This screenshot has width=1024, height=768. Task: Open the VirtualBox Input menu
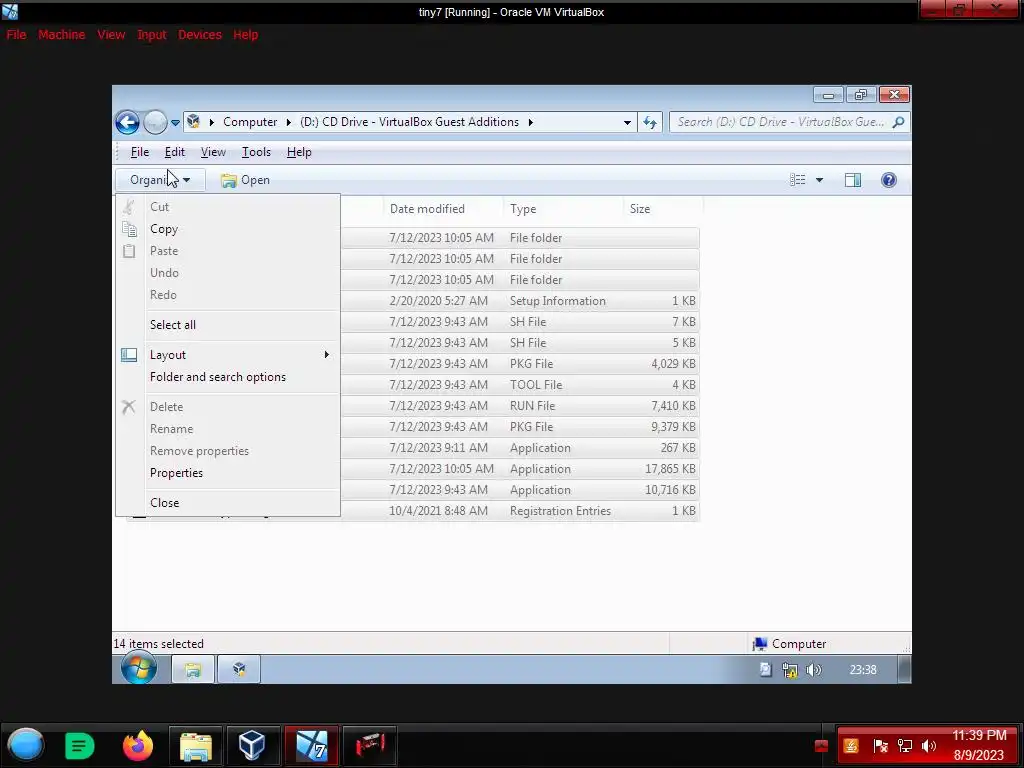(x=152, y=35)
